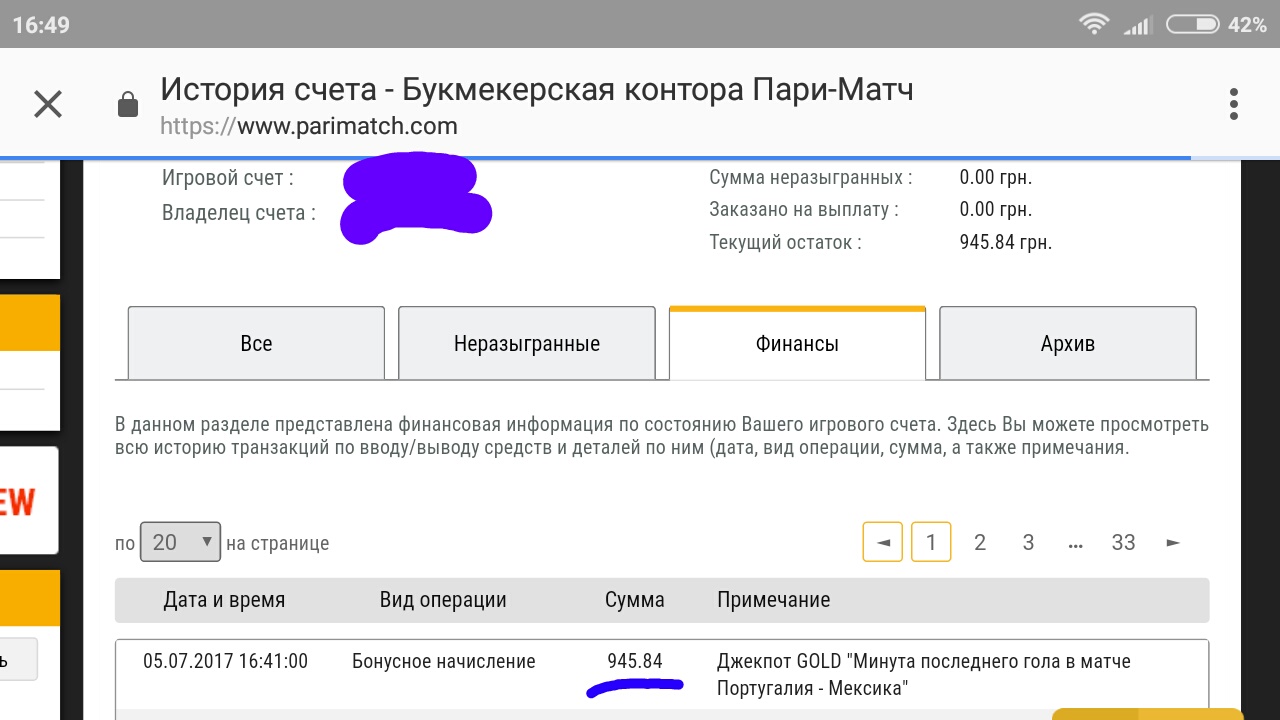Switch to the Неразыгранные tab
Viewport: 1280px width, 720px height.
527,344
